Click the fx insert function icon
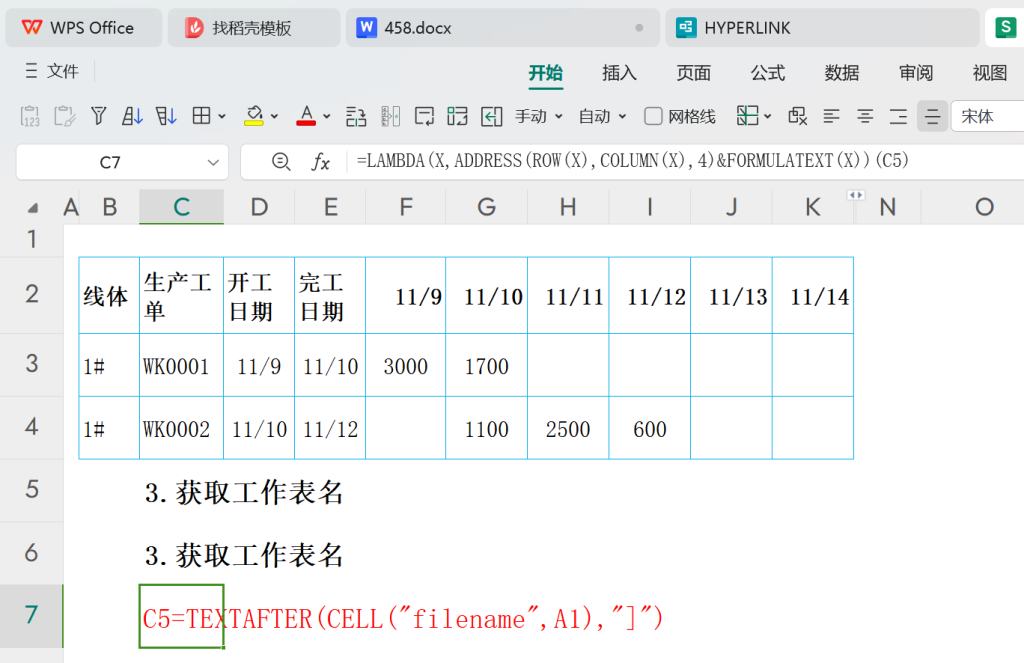 pos(319,161)
